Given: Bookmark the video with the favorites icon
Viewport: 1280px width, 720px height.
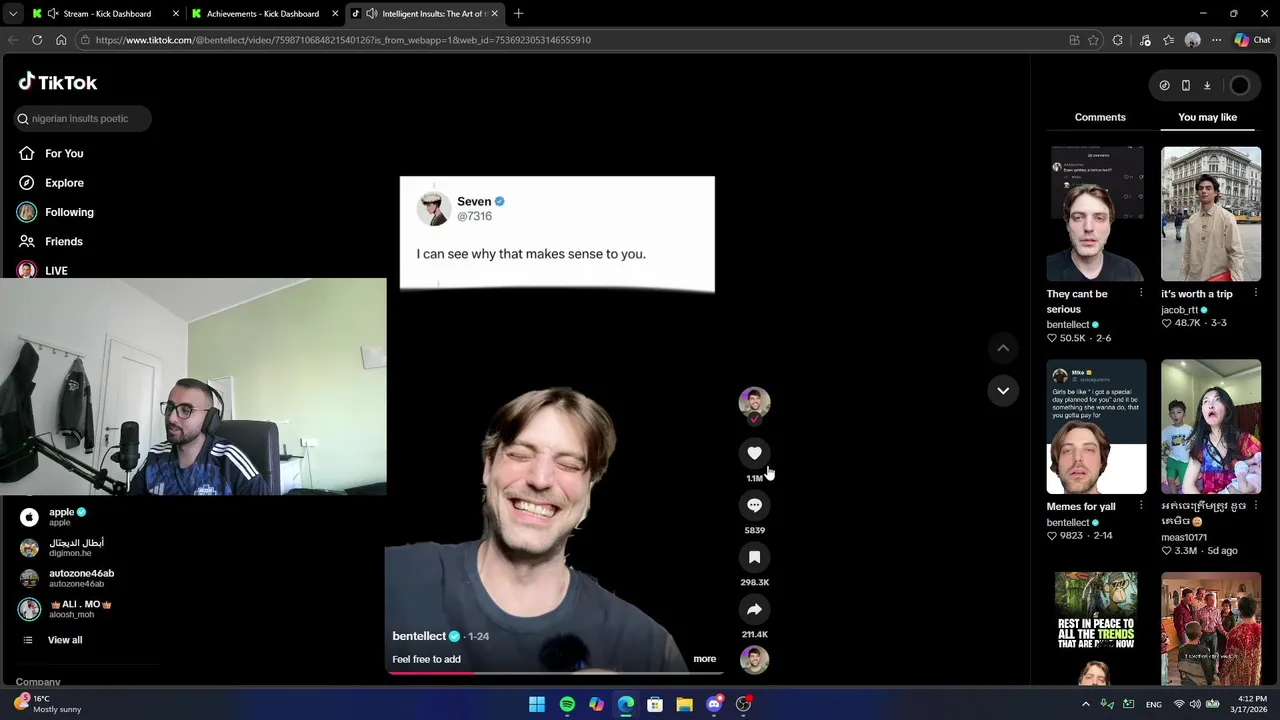Looking at the screenshot, I should (x=754, y=557).
